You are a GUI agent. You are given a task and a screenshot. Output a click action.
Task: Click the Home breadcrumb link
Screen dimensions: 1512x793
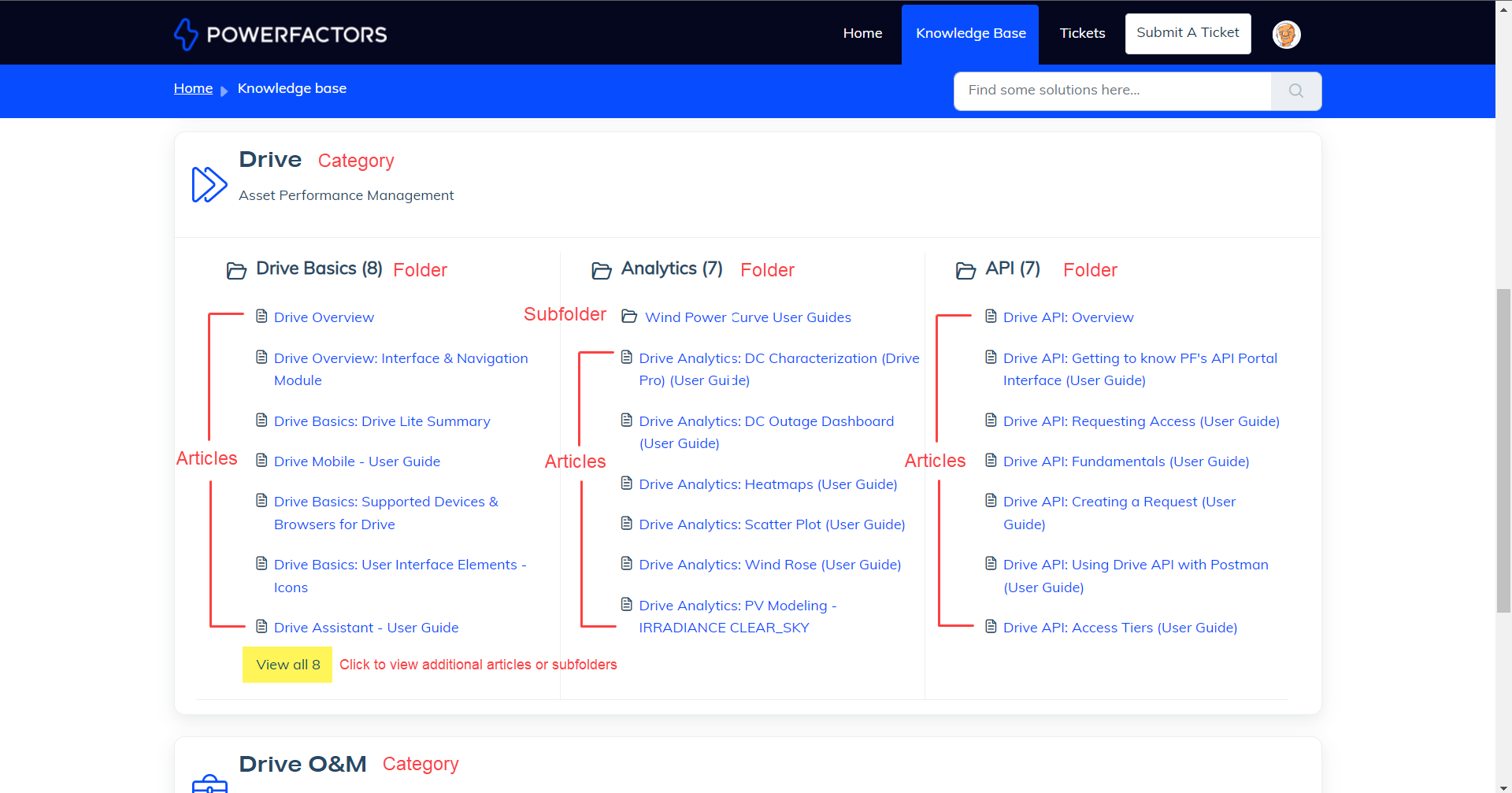pos(193,88)
